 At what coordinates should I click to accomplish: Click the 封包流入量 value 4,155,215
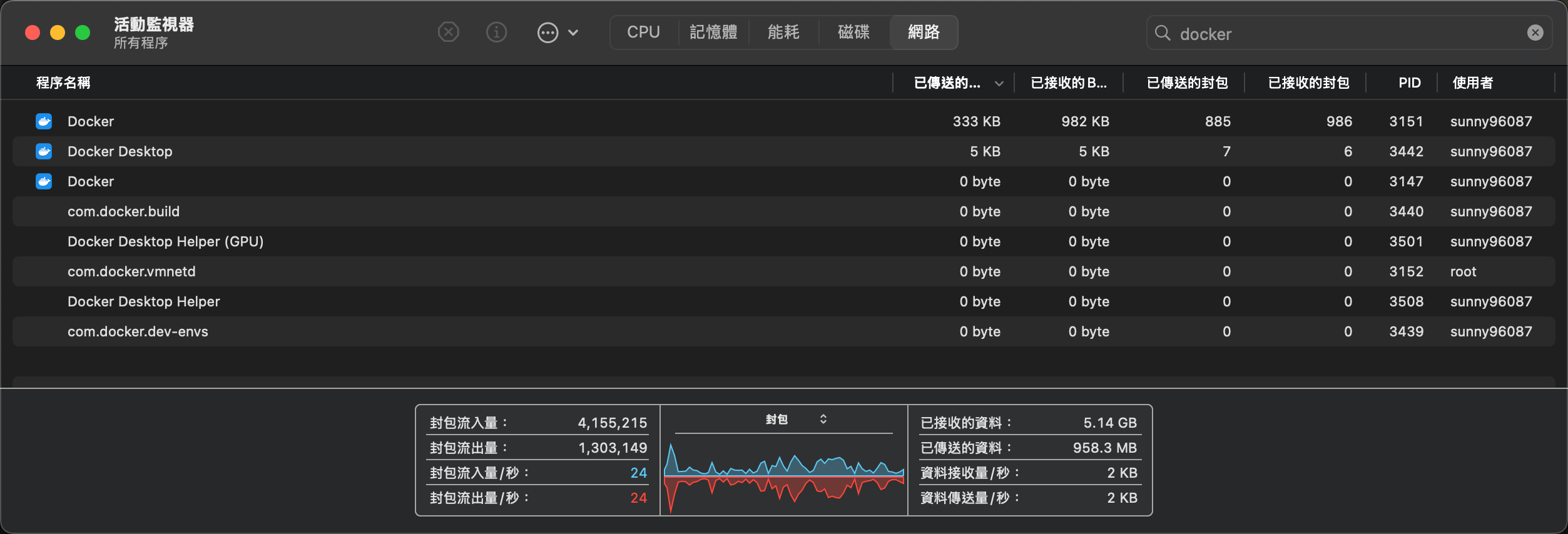click(x=612, y=423)
